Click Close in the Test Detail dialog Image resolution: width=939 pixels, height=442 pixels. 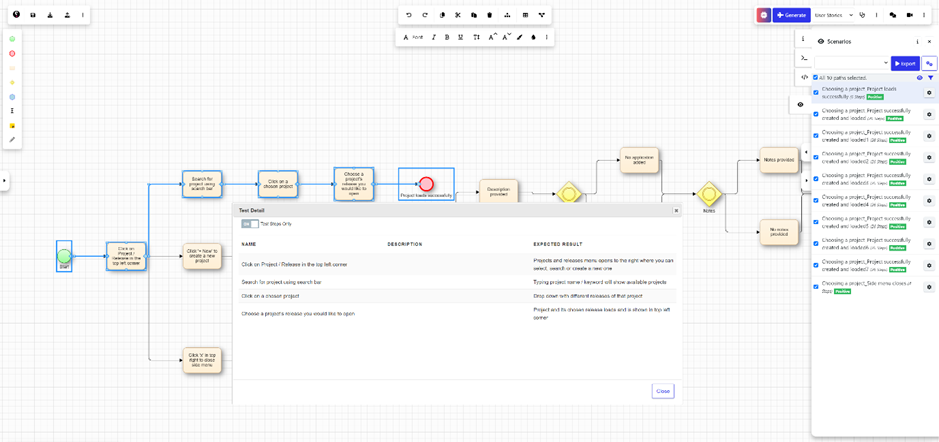663,391
